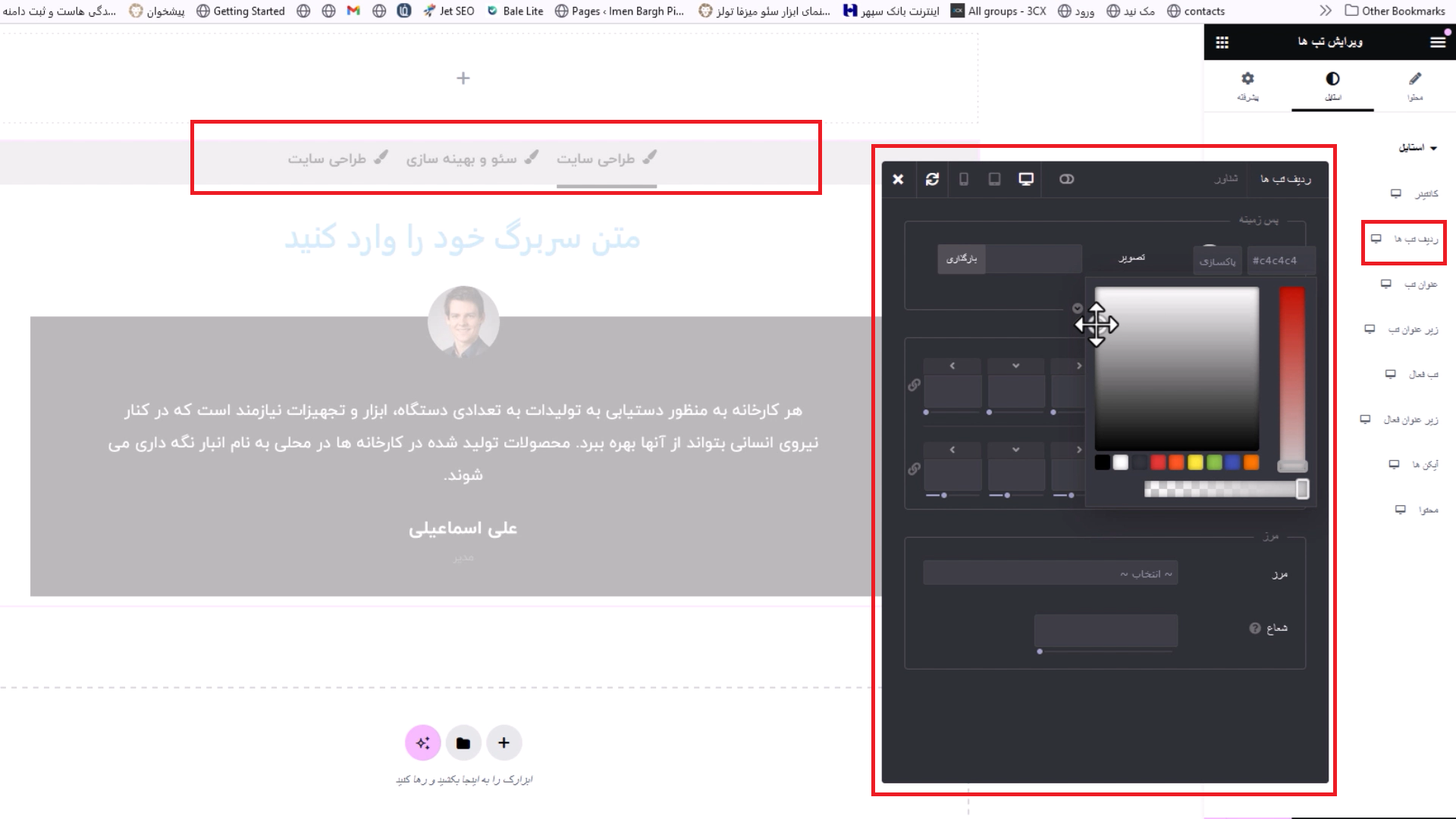
Task: Open the محتوا style option in the list
Action: tap(1429, 510)
